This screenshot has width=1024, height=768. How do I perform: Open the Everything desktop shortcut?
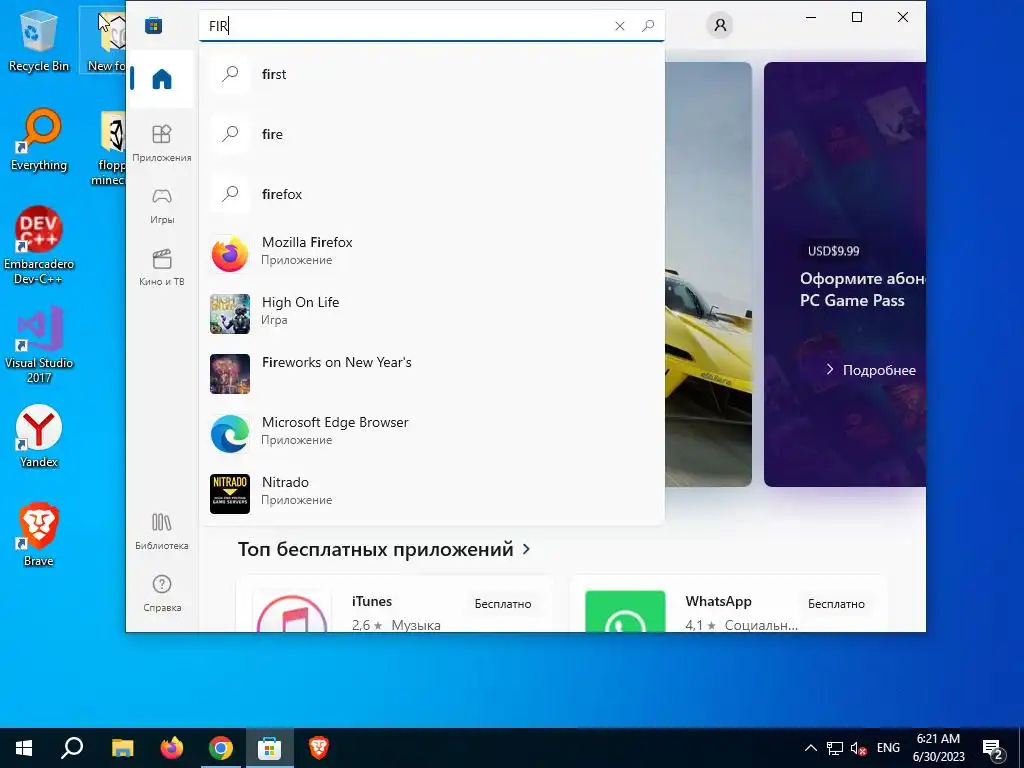pyautogui.click(x=39, y=140)
